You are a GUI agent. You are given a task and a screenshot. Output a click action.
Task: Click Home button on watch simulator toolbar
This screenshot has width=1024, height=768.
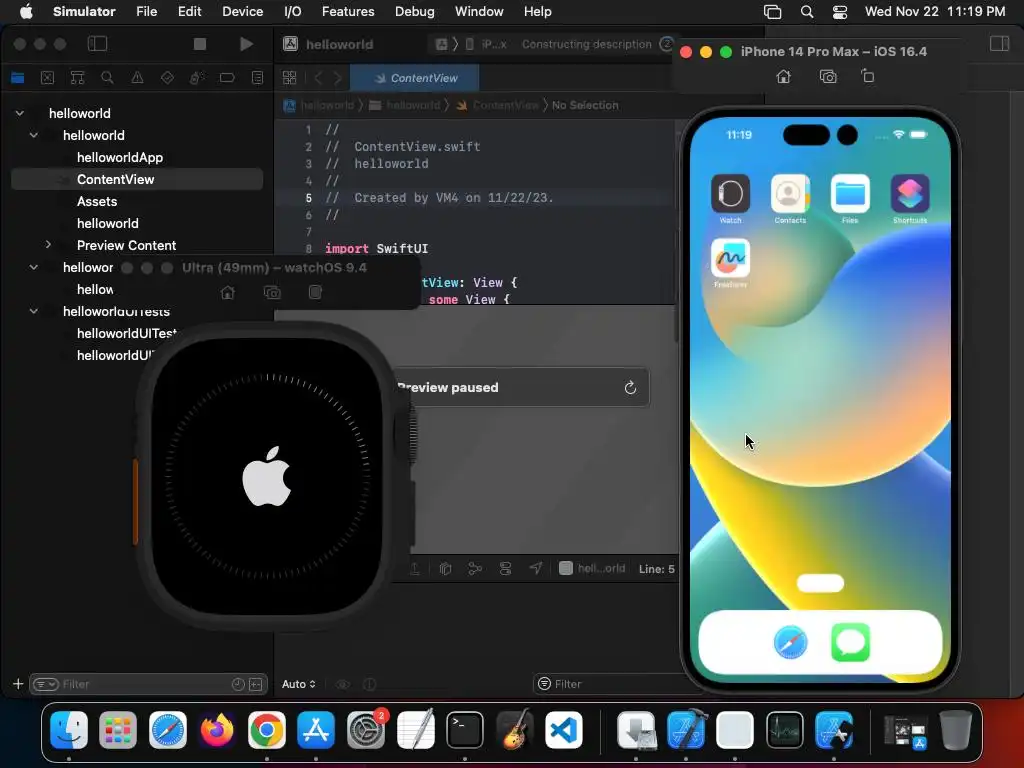tap(227, 293)
